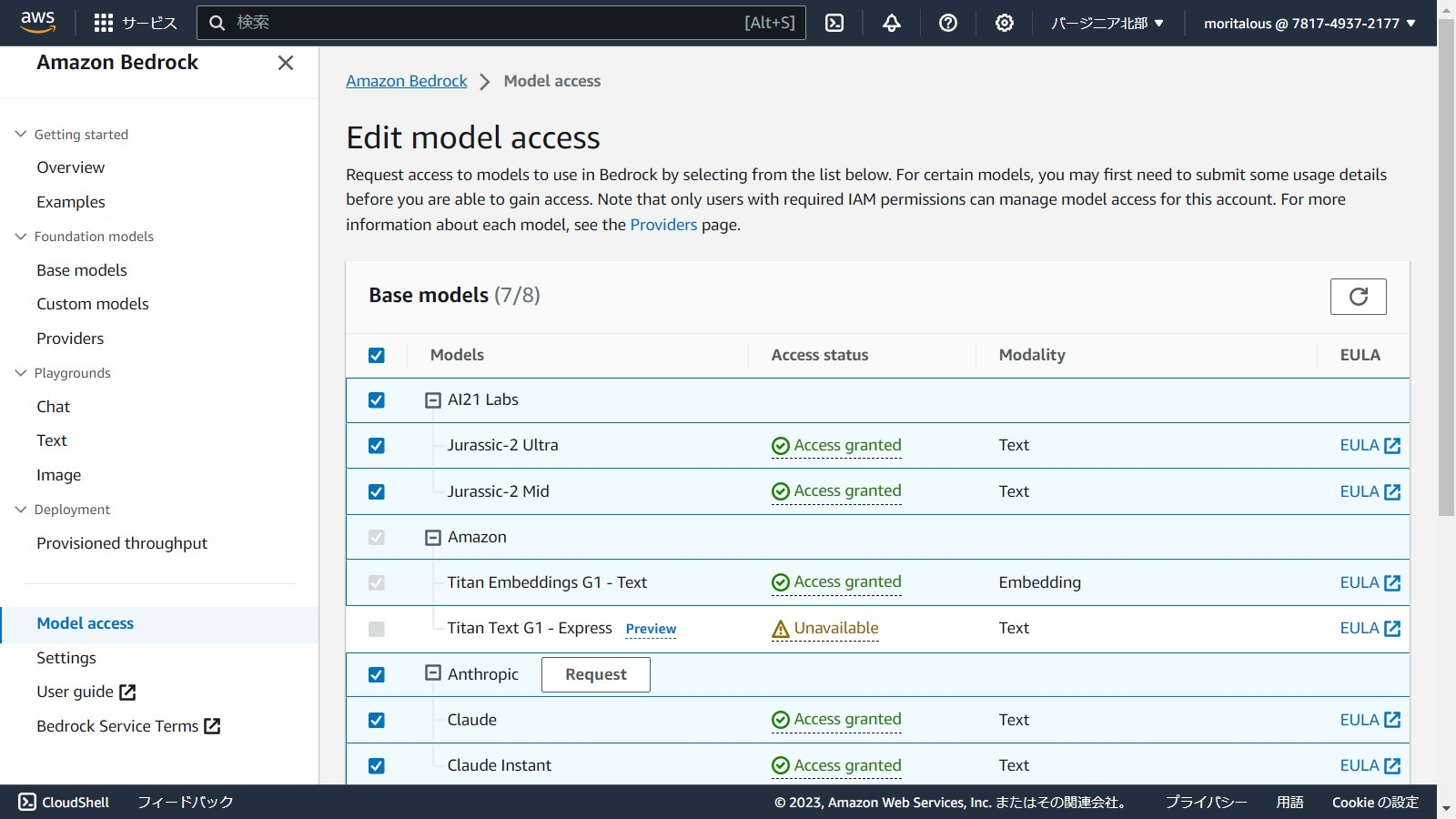Open the Chat playground in the sidebar
Image resolution: width=1456 pixels, height=819 pixels.
click(54, 407)
